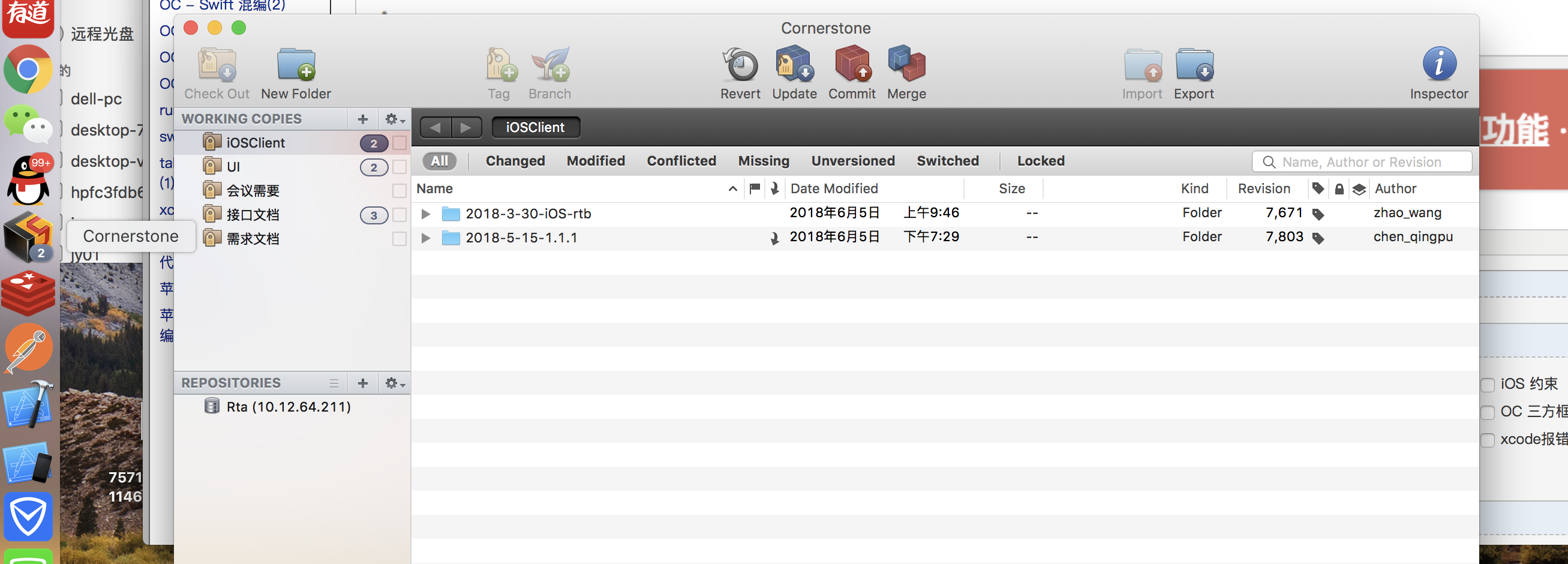
Task: Show Switched files filter
Action: (948, 161)
